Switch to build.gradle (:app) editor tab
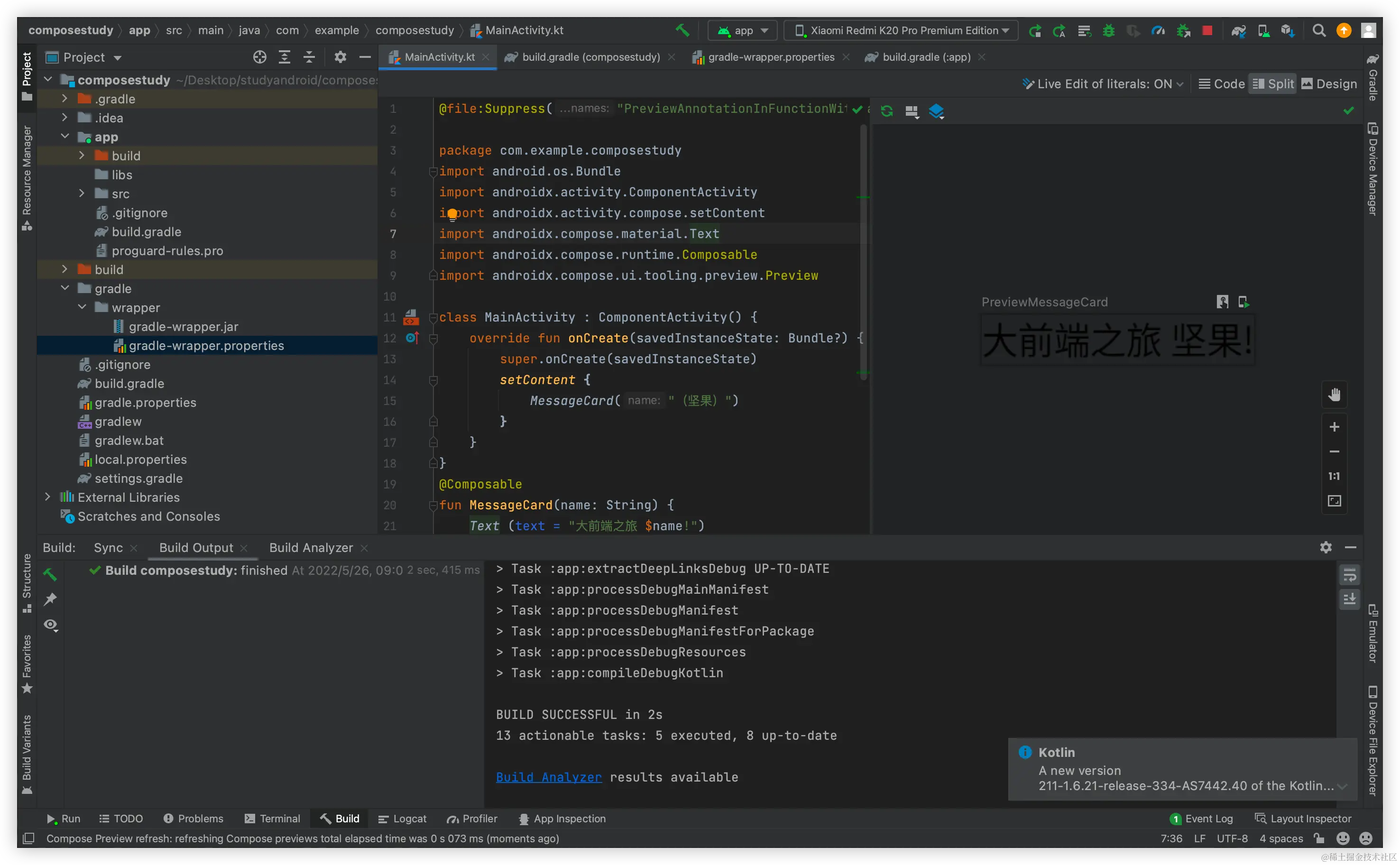The height and width of the screenshot is (865, 1400). [x=925, y=57]
